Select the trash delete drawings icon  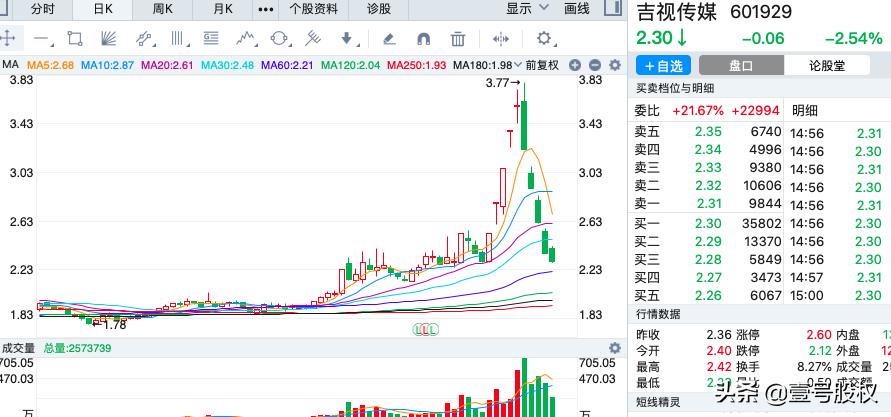(457, 40)
